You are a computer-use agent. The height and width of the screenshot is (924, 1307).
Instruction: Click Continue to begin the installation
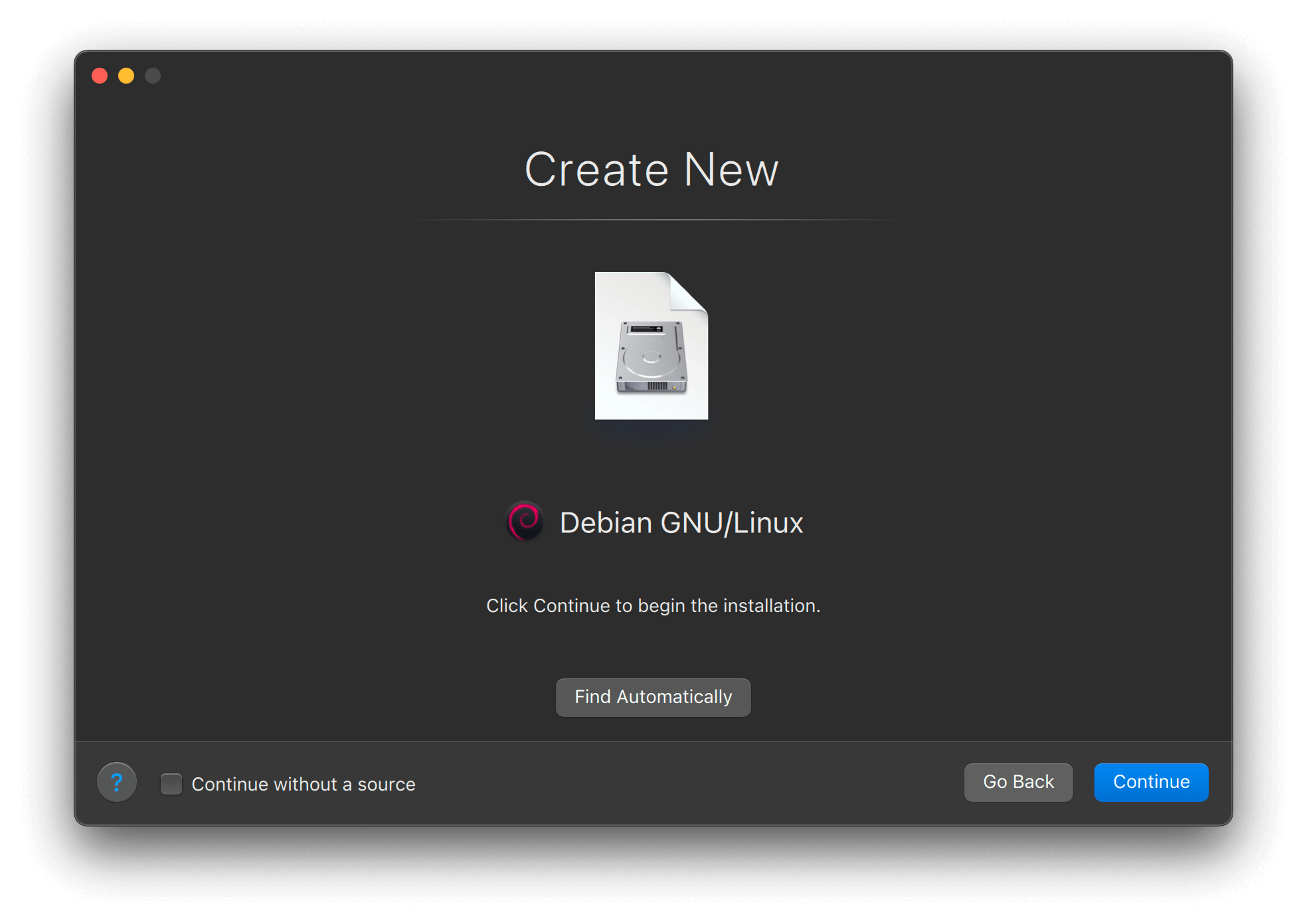pyautogui.click(x=1150, y=782)
